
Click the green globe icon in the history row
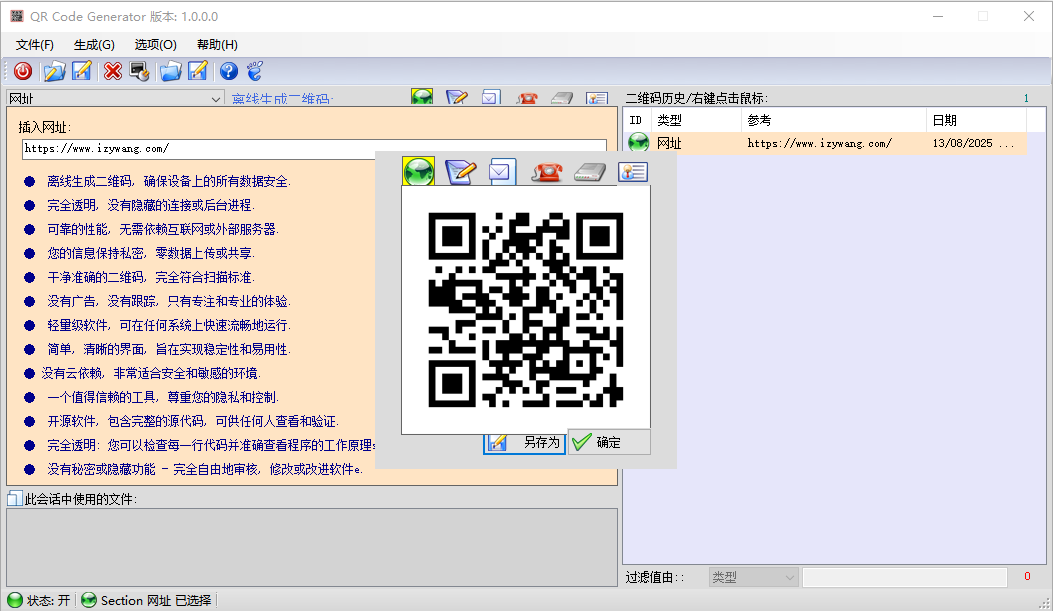tap(639, 142)
